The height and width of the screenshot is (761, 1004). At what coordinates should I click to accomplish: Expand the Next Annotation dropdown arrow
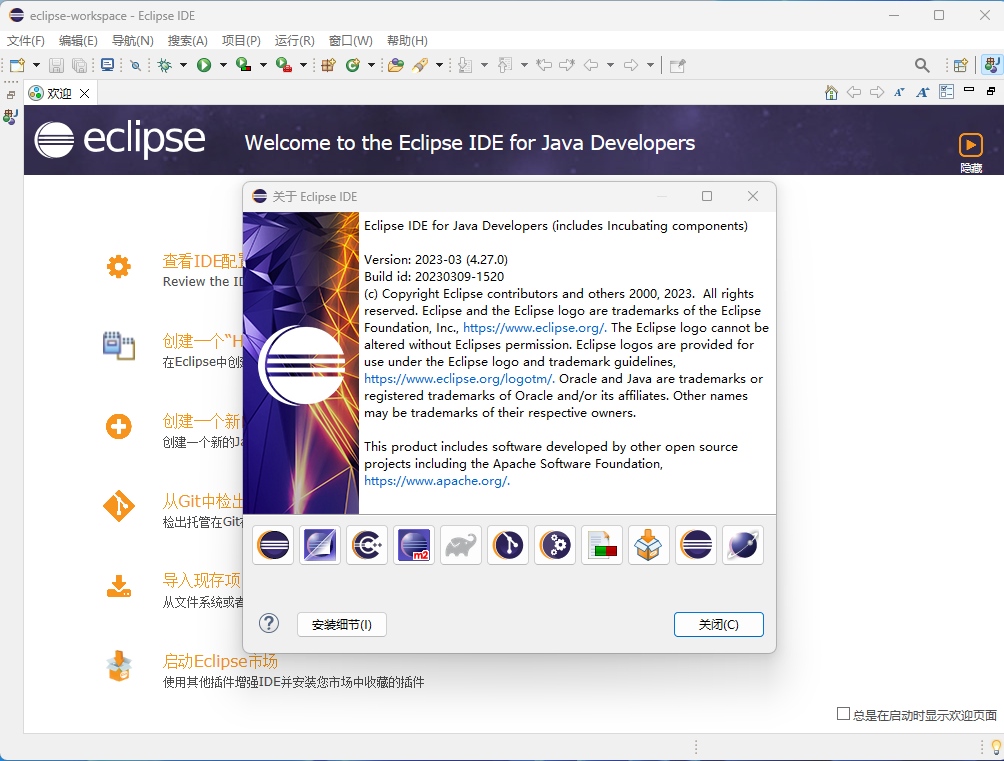(484, 65)
